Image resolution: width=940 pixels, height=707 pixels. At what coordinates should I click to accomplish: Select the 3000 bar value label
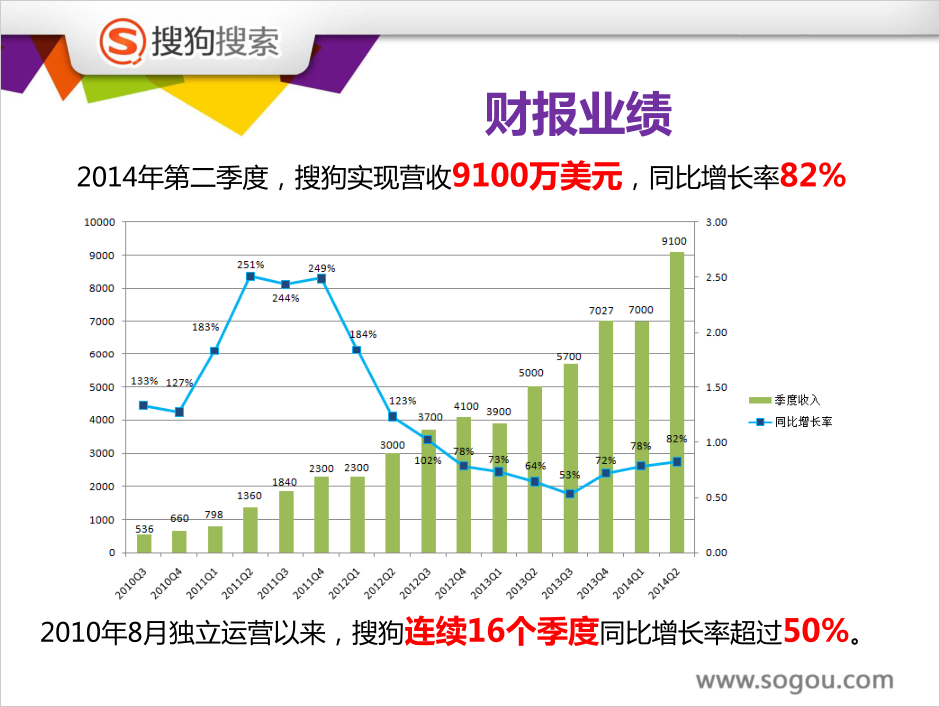[x=393, y=445]
